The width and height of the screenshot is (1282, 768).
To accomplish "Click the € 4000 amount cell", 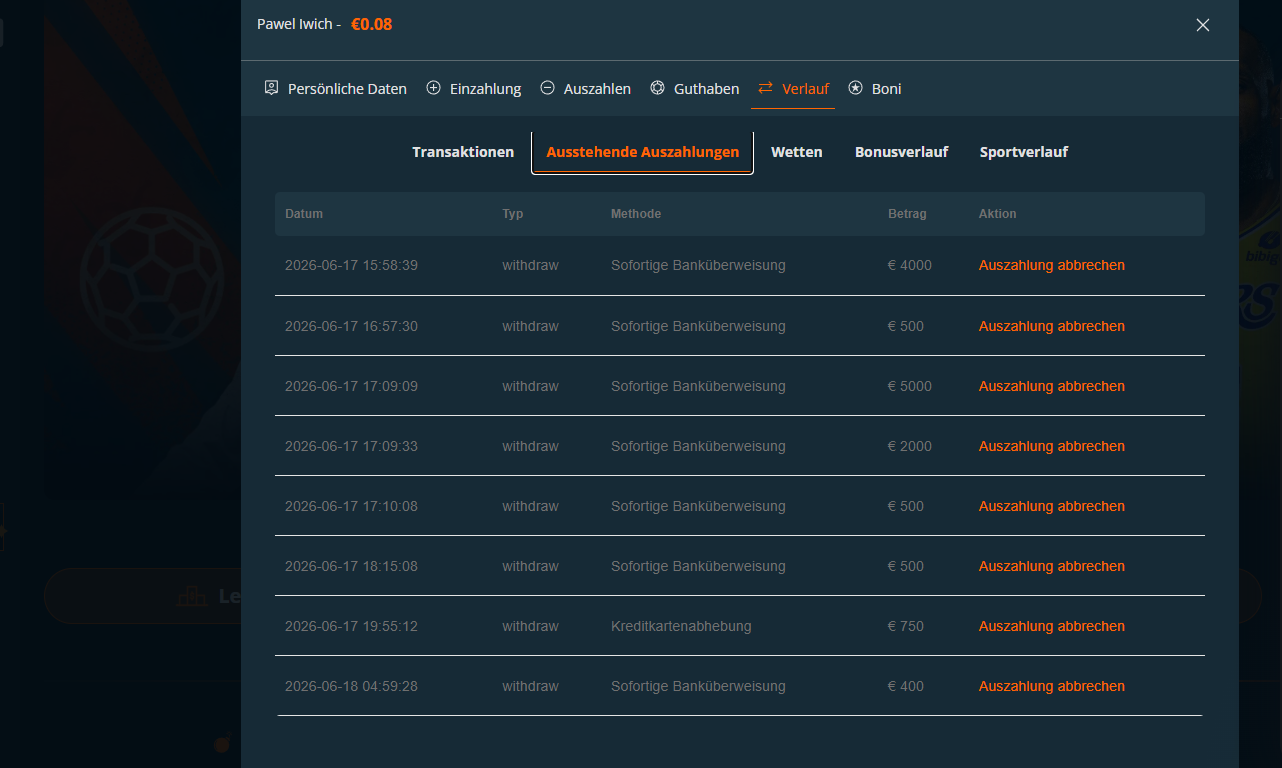I will point(910,266).
